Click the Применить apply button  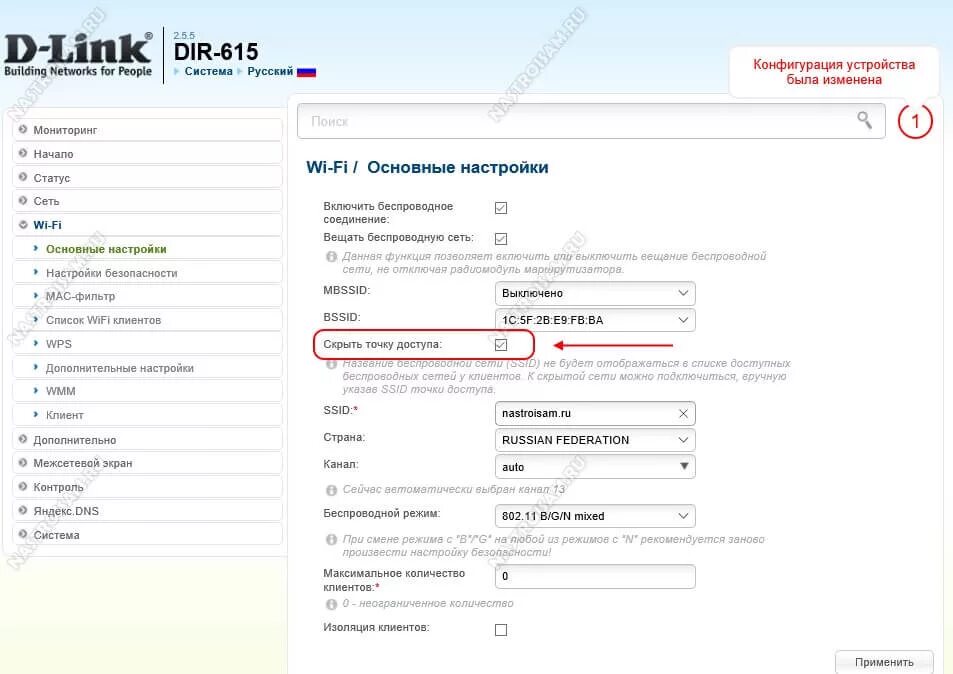(x=884, y=662)
